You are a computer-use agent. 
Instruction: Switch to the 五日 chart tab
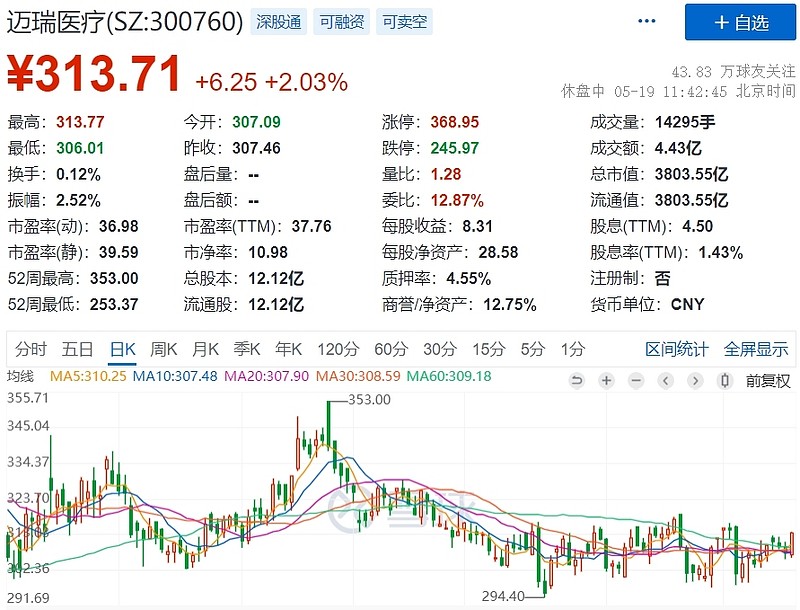point(77,349)
